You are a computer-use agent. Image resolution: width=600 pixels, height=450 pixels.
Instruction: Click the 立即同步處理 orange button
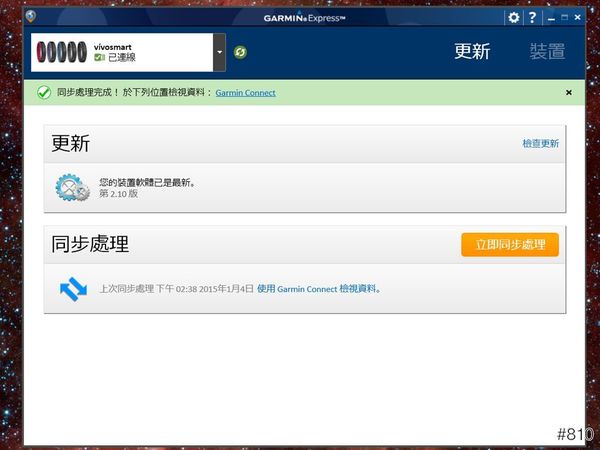(x=510, y=245)
